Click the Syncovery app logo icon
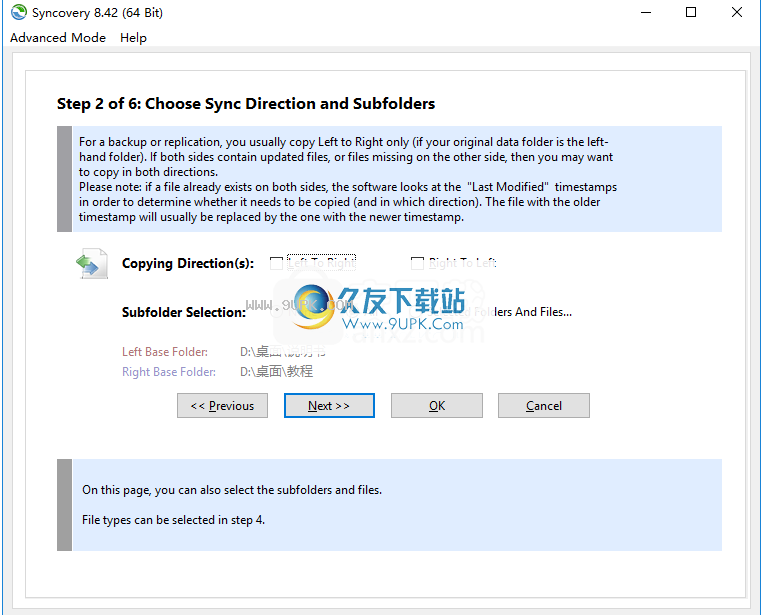 coord(19,12)
